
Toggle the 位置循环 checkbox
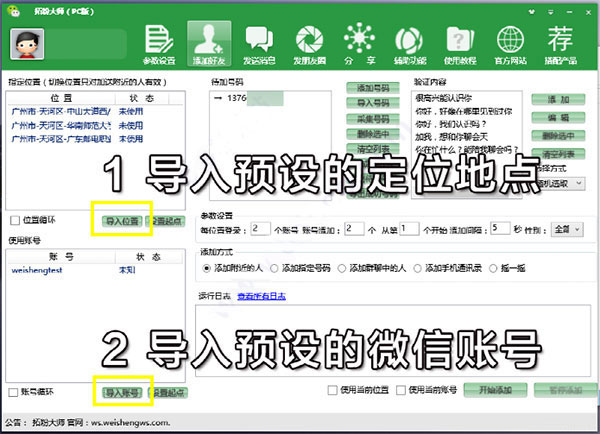(15, 220)
